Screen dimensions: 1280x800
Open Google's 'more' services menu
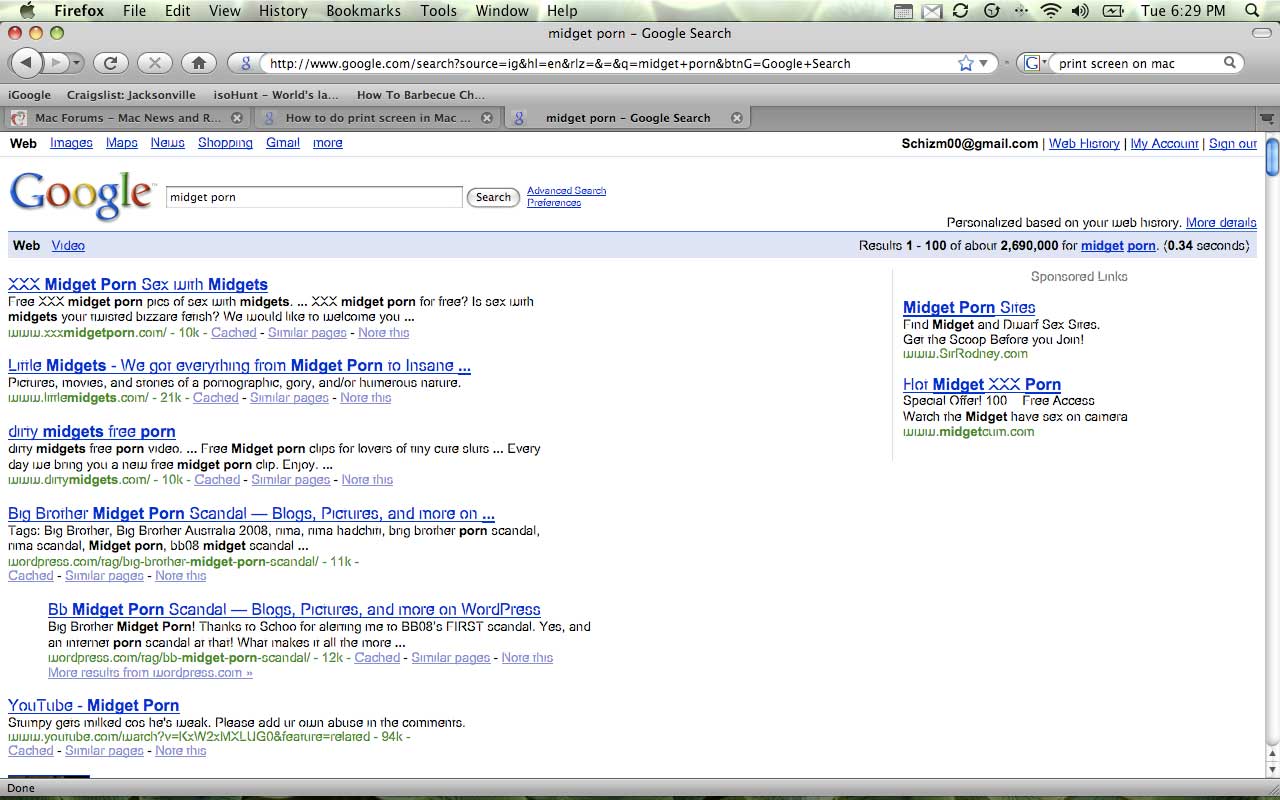tap(328, 143)
